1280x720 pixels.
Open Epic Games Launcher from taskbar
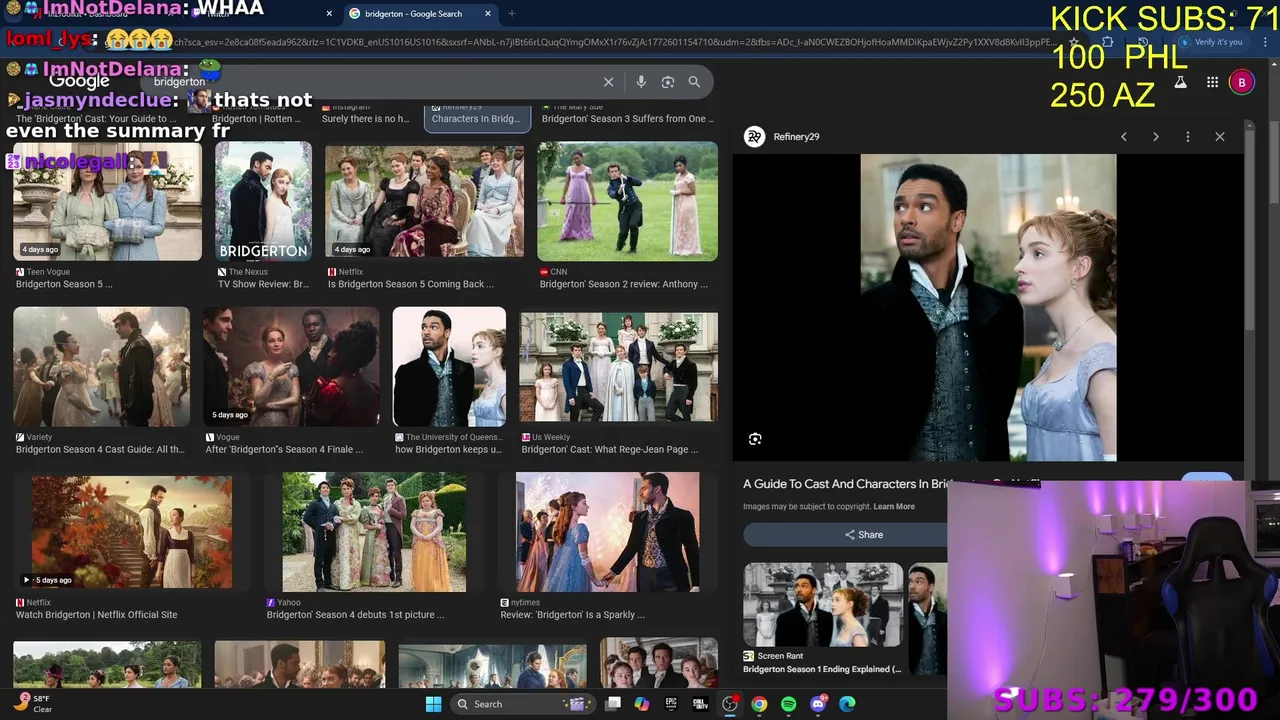point(671,704)
